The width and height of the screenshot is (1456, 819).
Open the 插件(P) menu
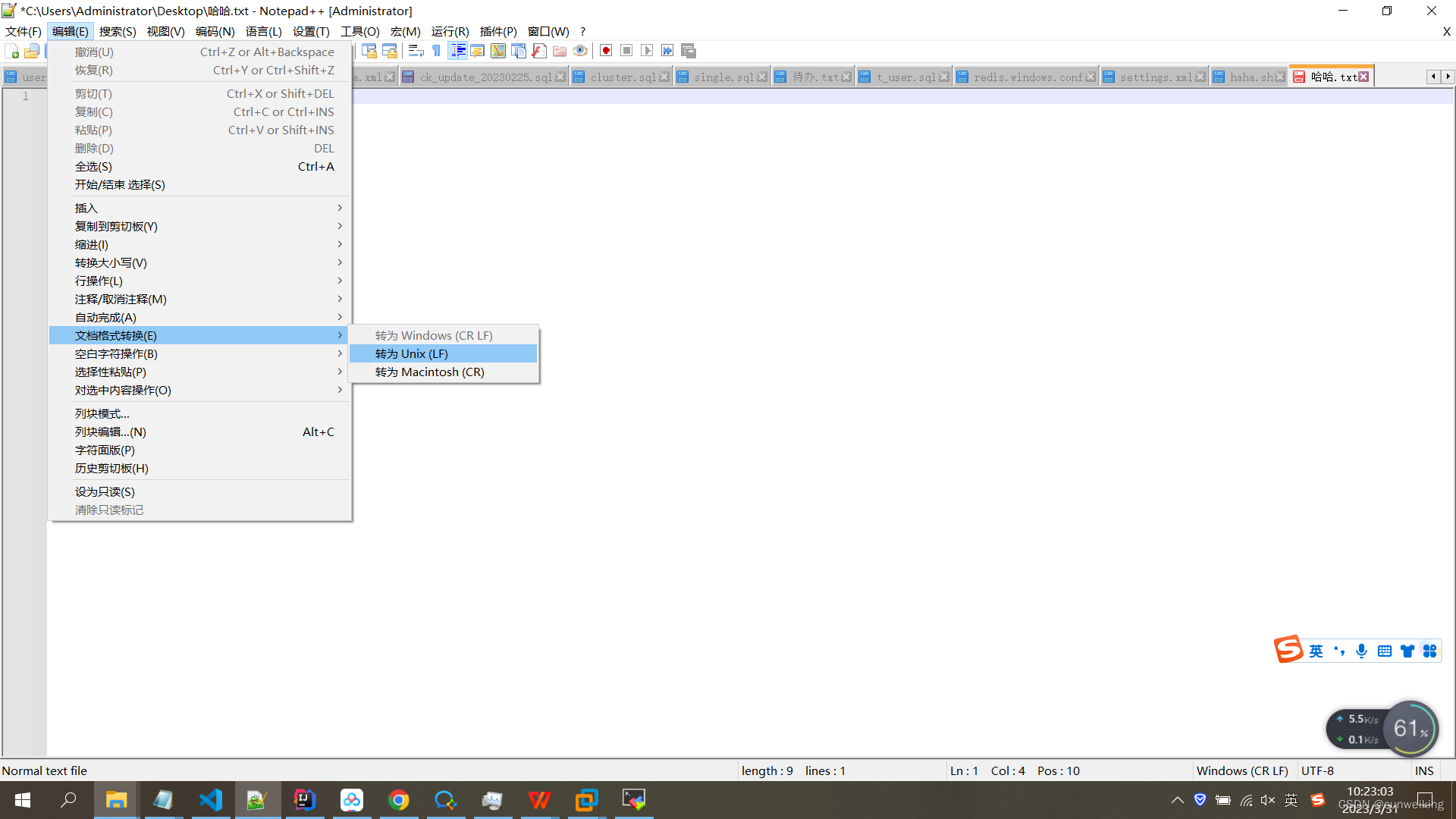(x=498, y=31)
